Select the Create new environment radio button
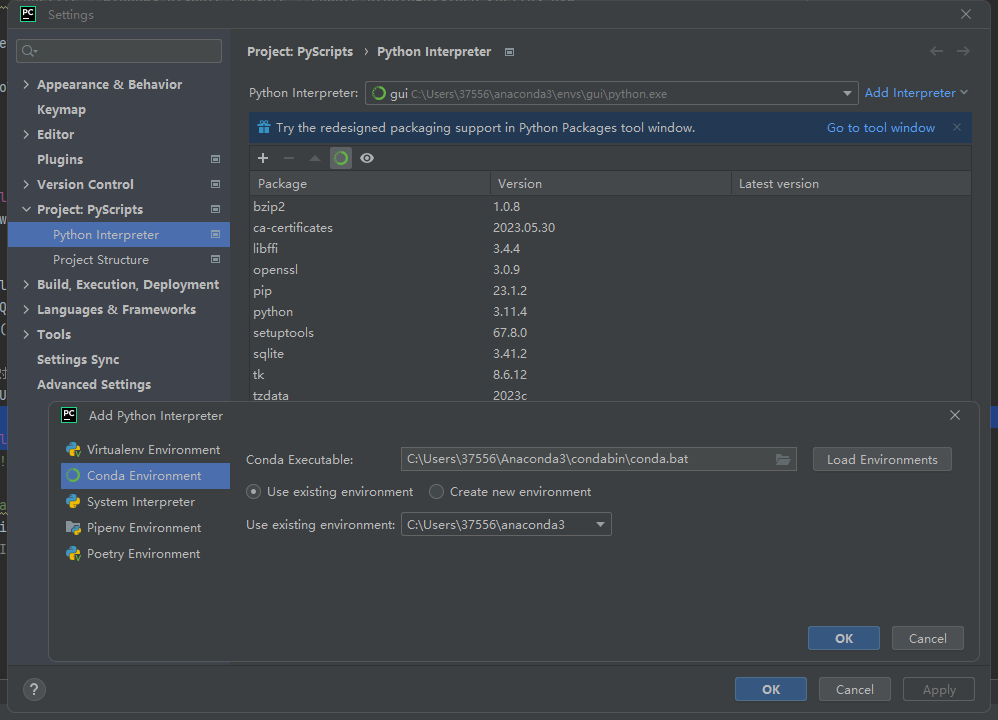 [436, 491]
